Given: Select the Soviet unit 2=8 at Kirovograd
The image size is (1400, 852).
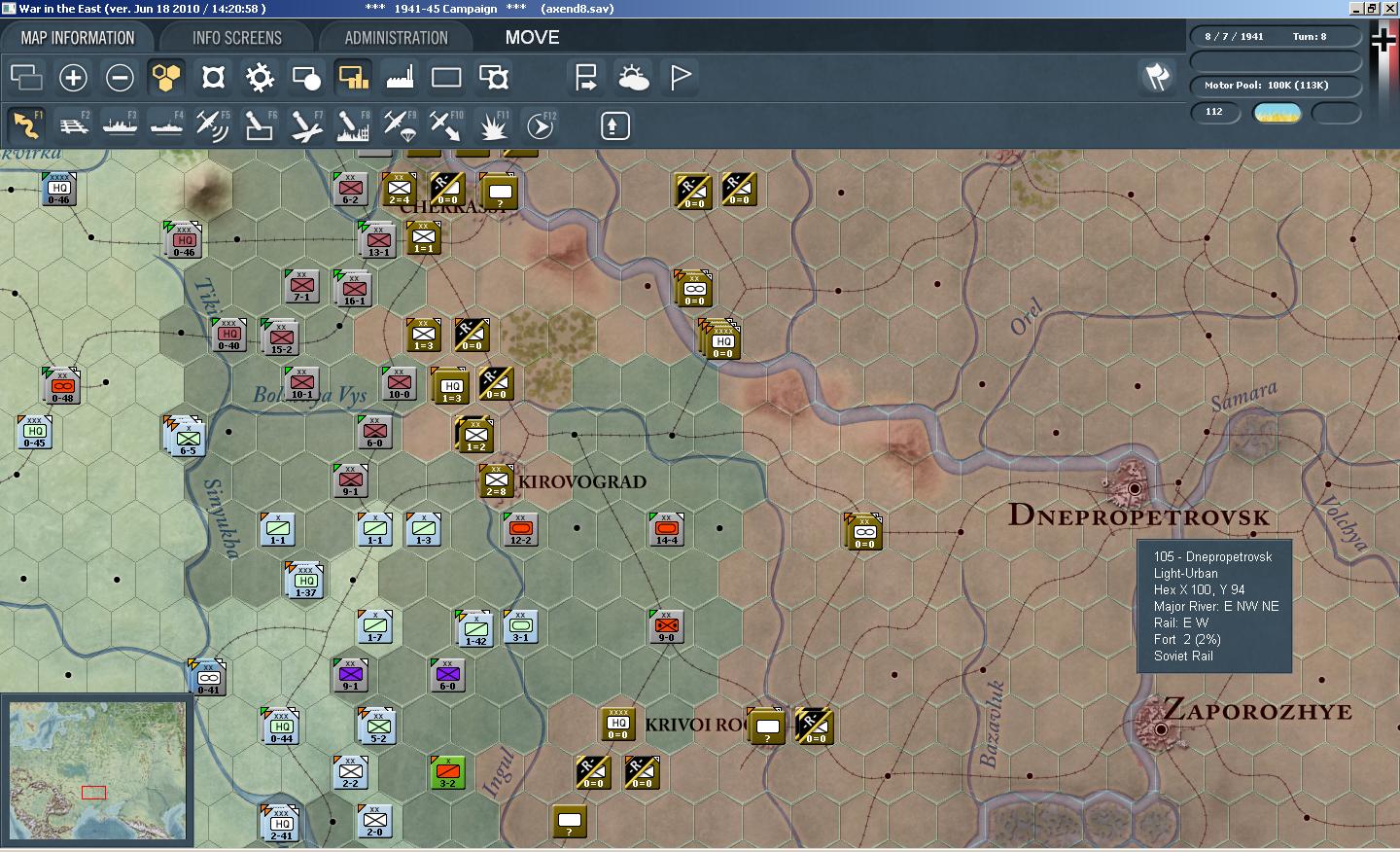Looking at the screenshot, I should pos(496,481).
